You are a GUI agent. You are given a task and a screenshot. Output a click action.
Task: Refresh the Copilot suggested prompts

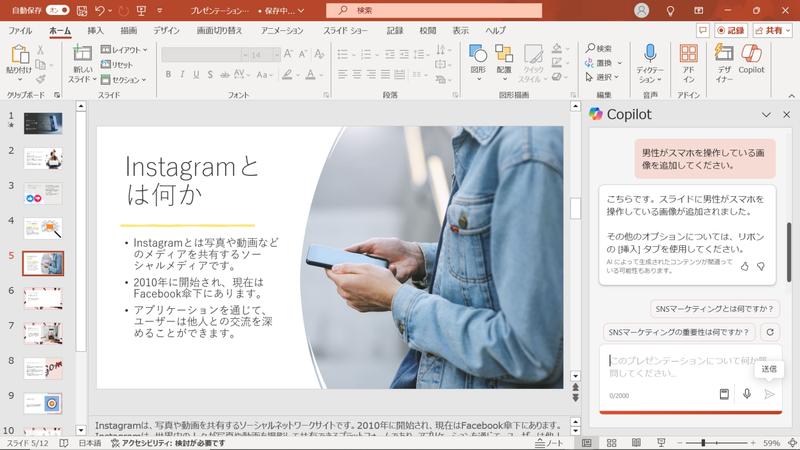coord(769,332)
